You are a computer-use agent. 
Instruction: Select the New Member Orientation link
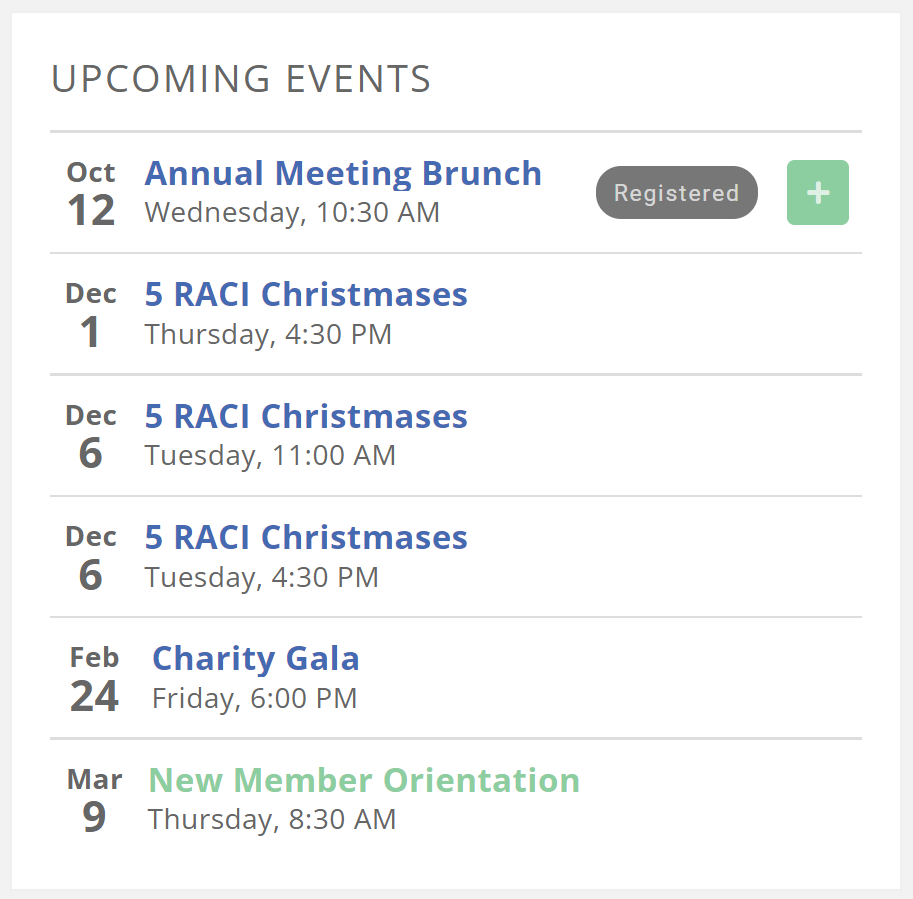coord(364,780)
